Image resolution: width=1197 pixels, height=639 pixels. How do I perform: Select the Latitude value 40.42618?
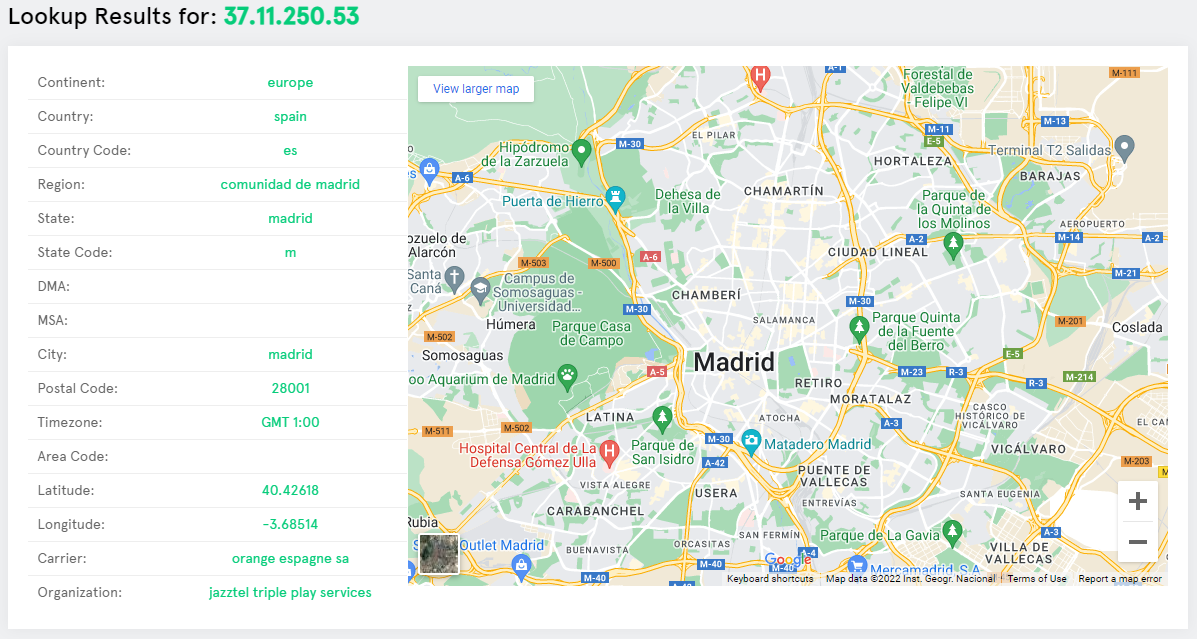(x=290, y=490)
